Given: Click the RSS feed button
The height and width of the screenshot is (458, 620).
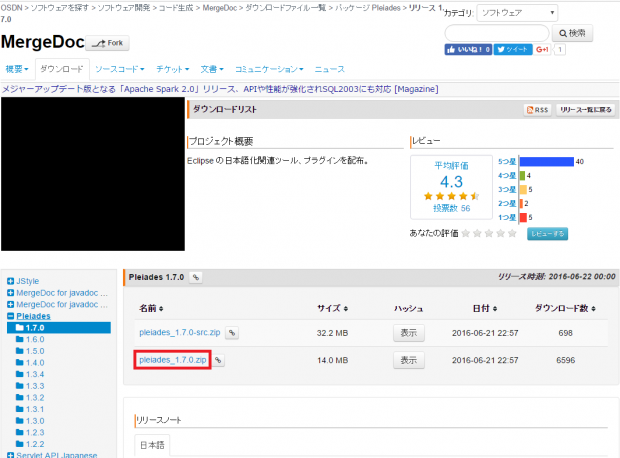Looking at the screenshot, I should [x=538, y=110].
